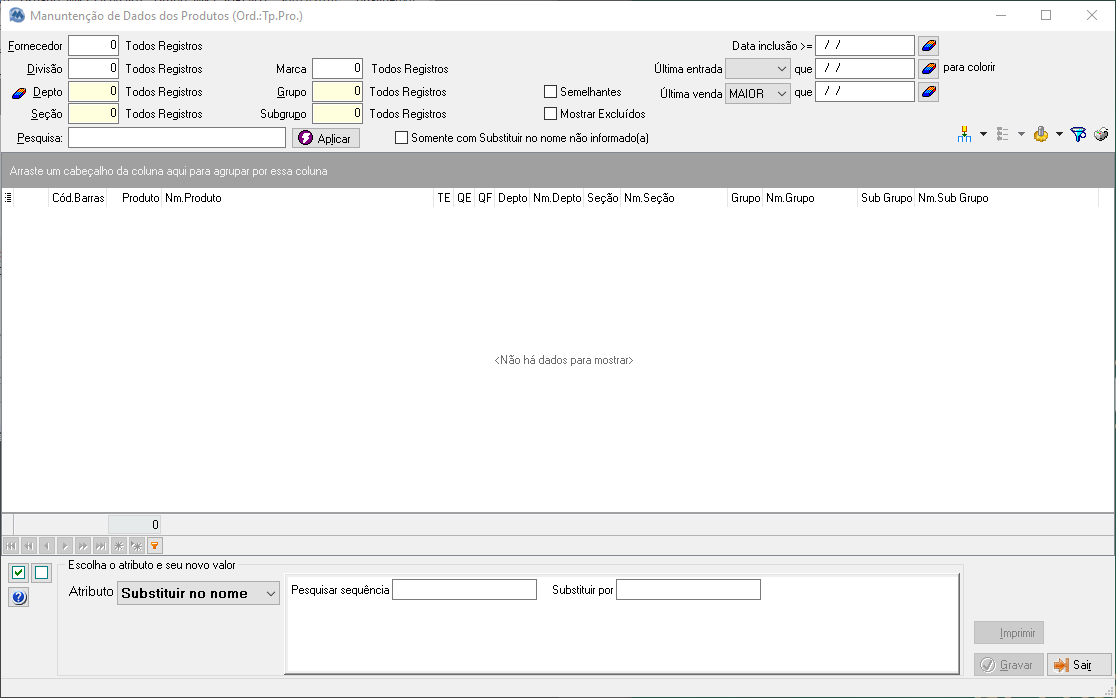Screen dimensions: 1116x698
Task: Click the Subgrupo code field
Action: point(337,114)
